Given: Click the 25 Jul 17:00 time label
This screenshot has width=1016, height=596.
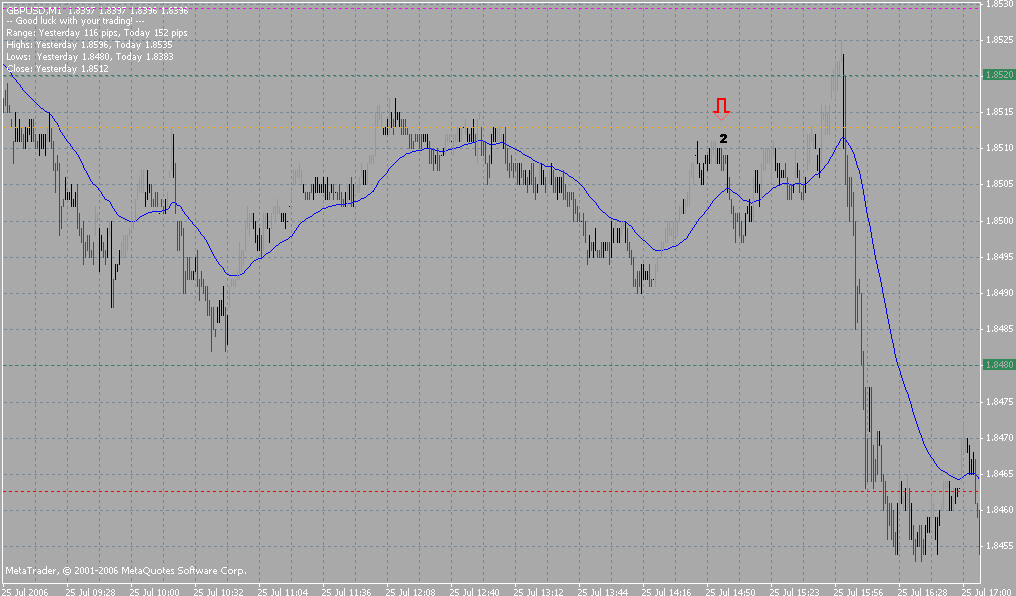Looking at the screenshot, I should 987,591.
